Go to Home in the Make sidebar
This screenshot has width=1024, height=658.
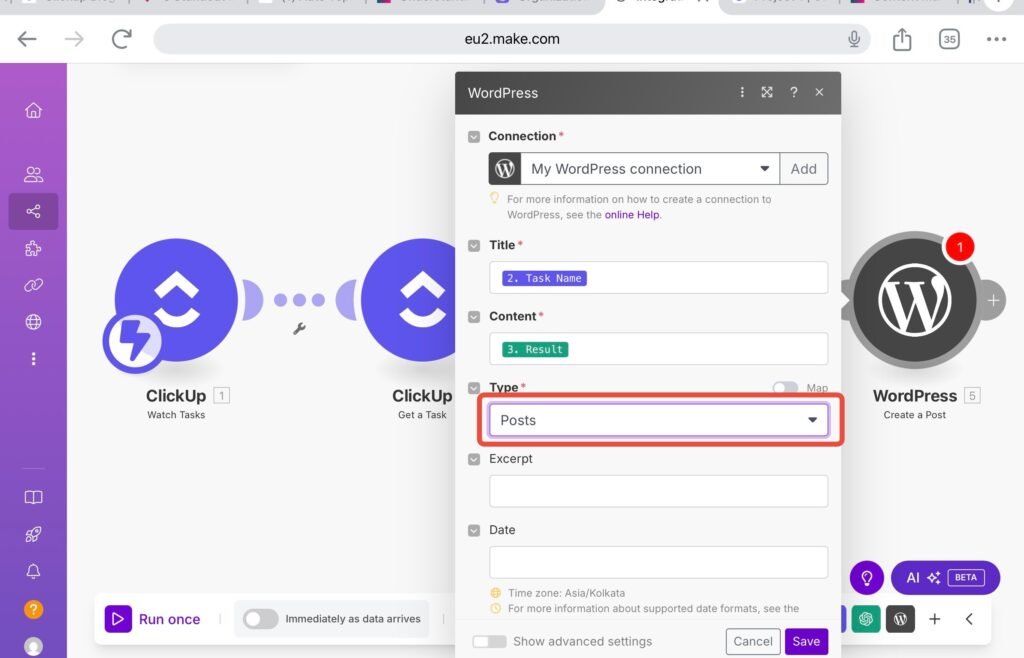point(33,110)
